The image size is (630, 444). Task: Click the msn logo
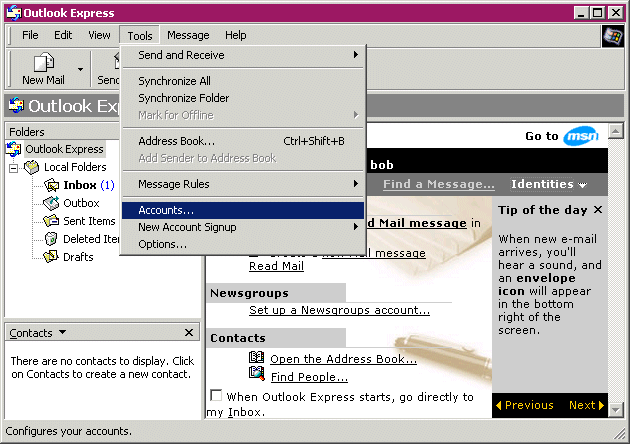pos(581,137)
